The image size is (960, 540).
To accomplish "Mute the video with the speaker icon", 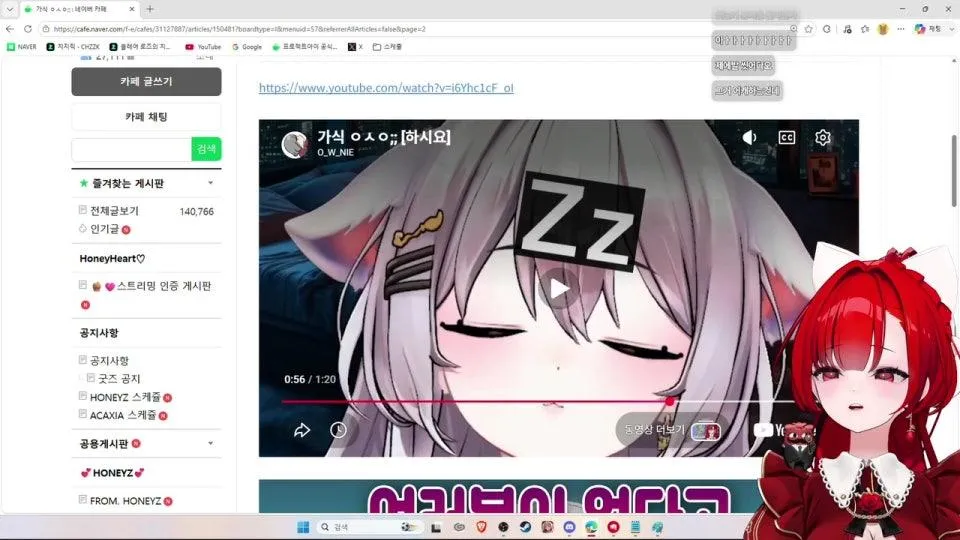I will (749, 137).
